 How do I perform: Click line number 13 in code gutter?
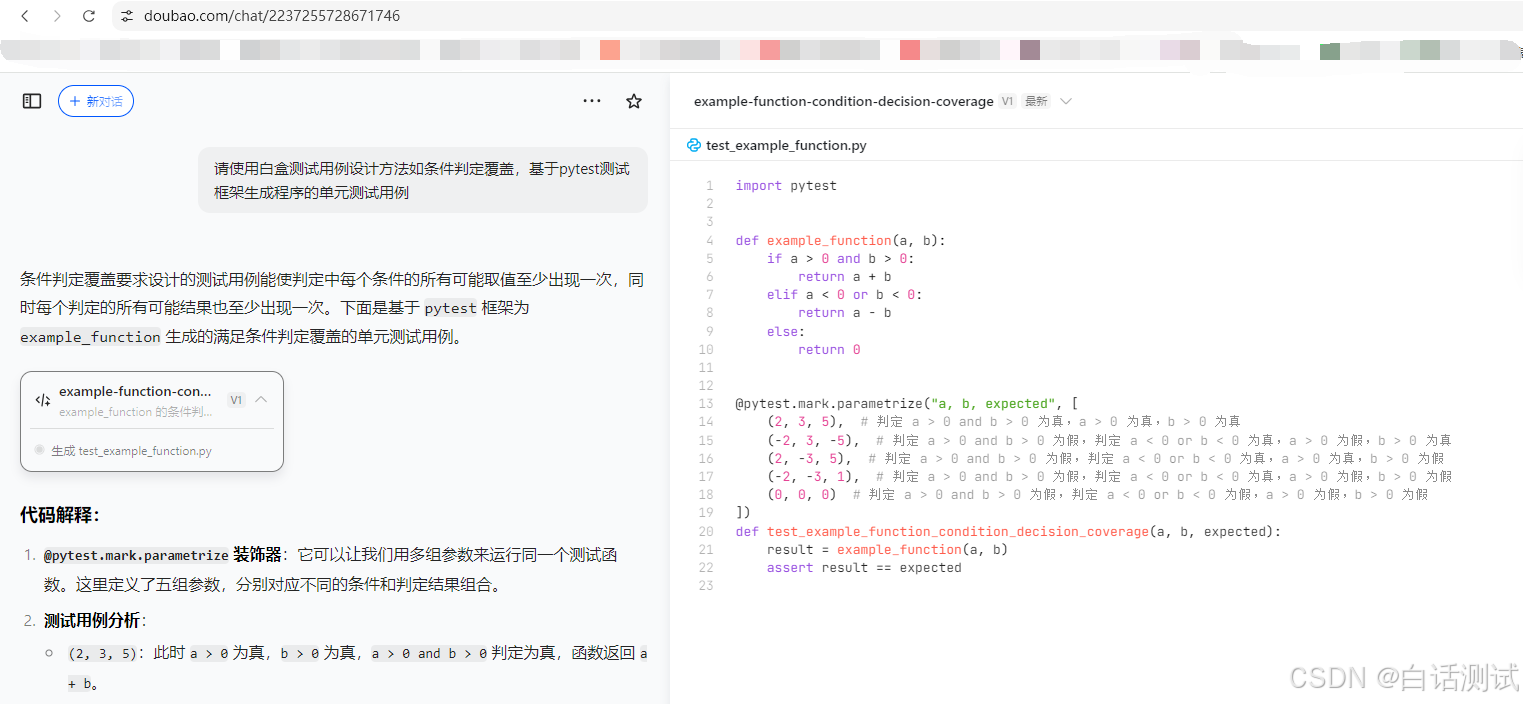tap(707, 404)
